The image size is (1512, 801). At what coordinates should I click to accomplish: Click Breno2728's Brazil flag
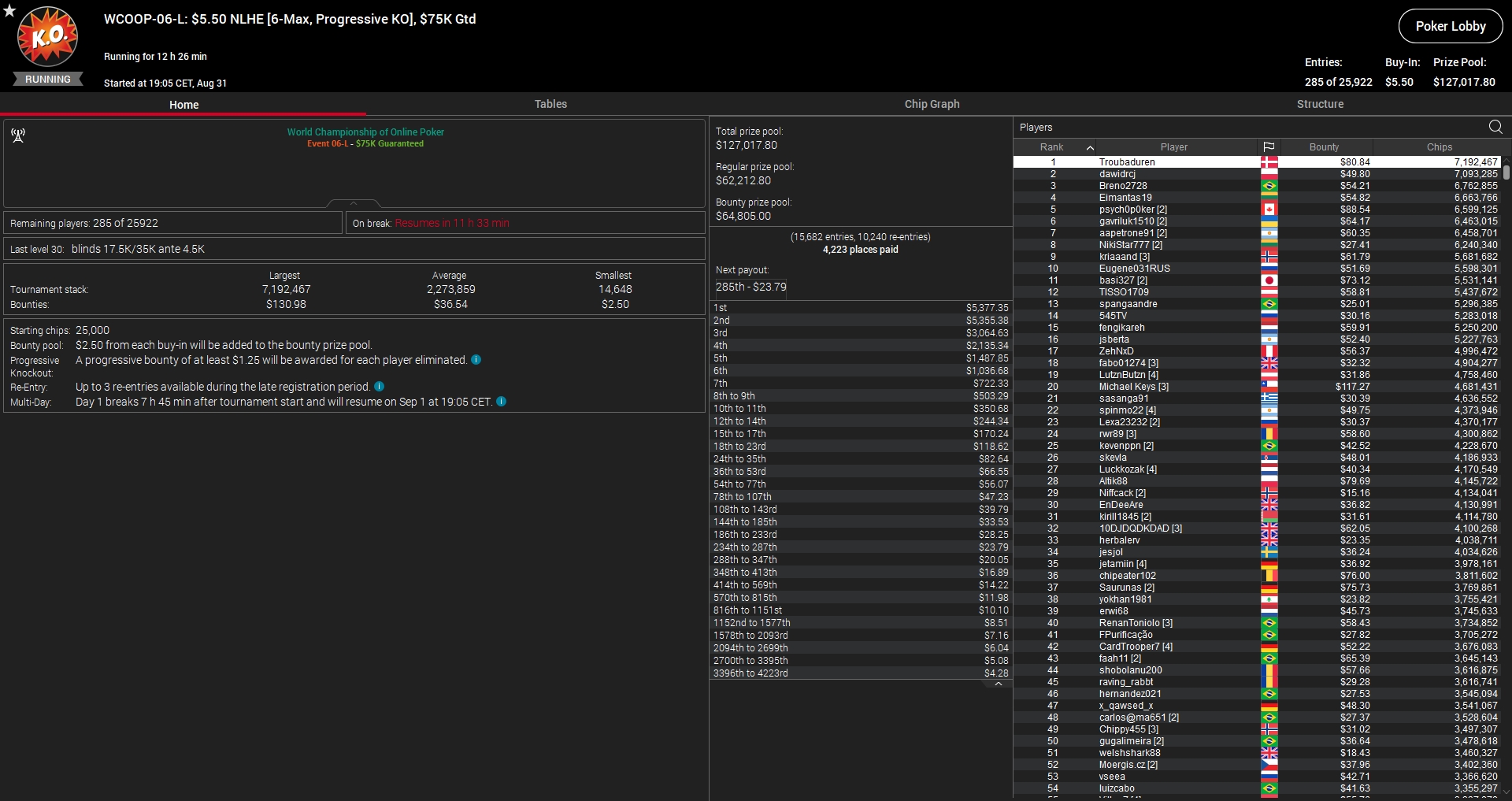(x=1269, y=186)
